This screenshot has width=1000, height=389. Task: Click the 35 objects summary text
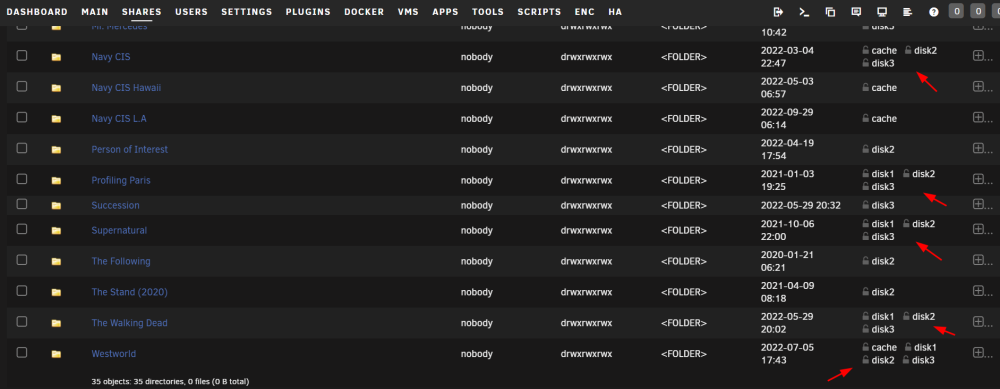tap(170, 381)
